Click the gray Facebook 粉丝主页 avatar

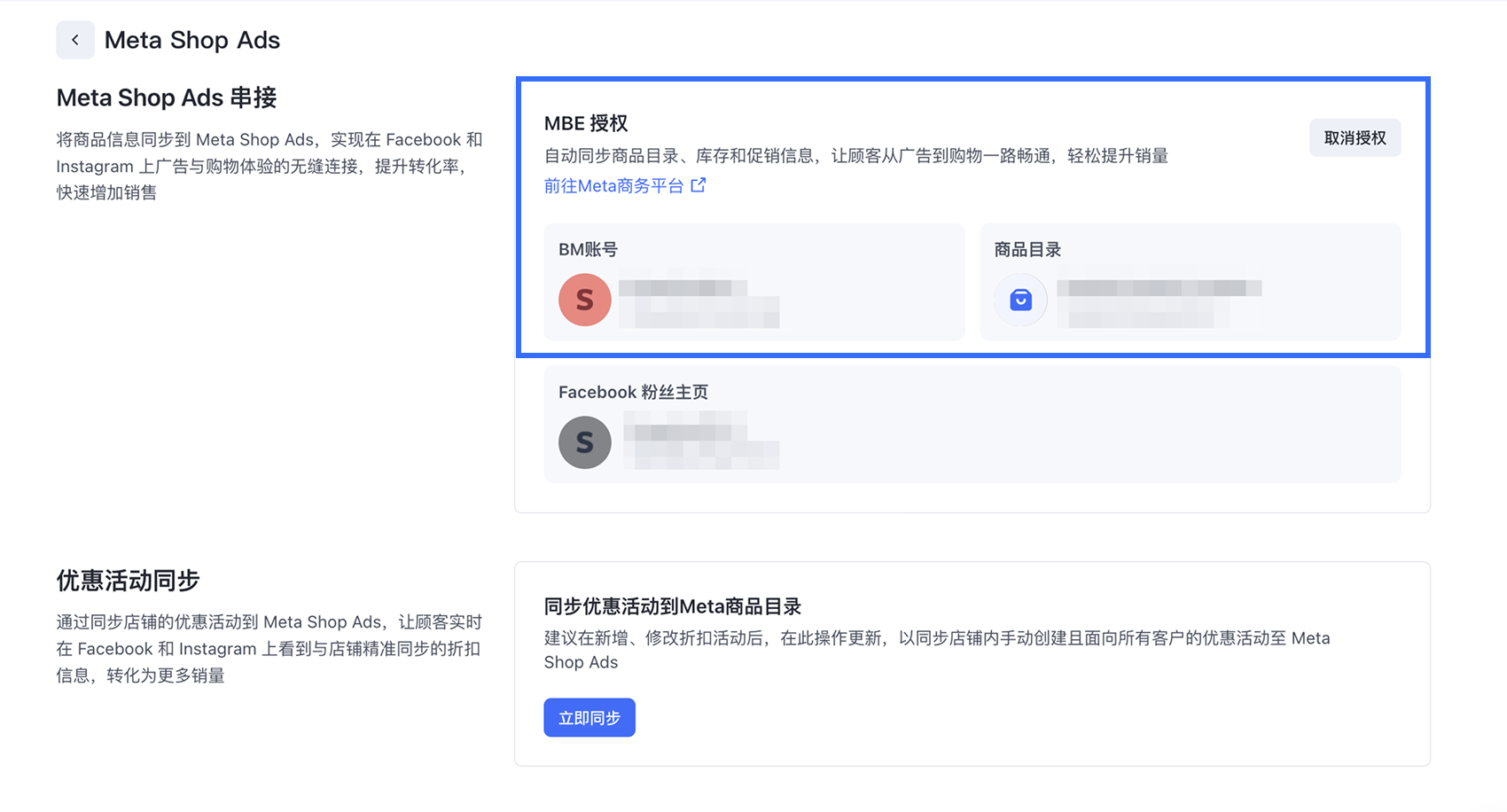pyautogui.click(x=585, y=442)
